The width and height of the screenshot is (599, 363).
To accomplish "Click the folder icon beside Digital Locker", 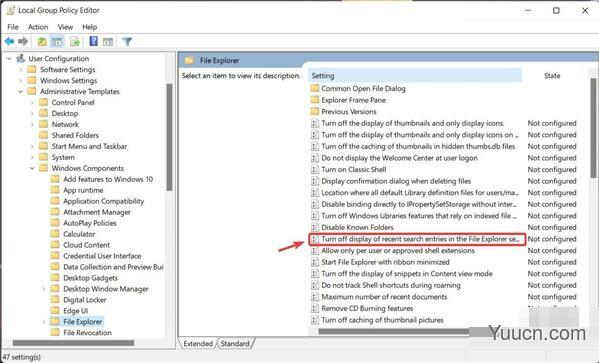I will point(55,300).
